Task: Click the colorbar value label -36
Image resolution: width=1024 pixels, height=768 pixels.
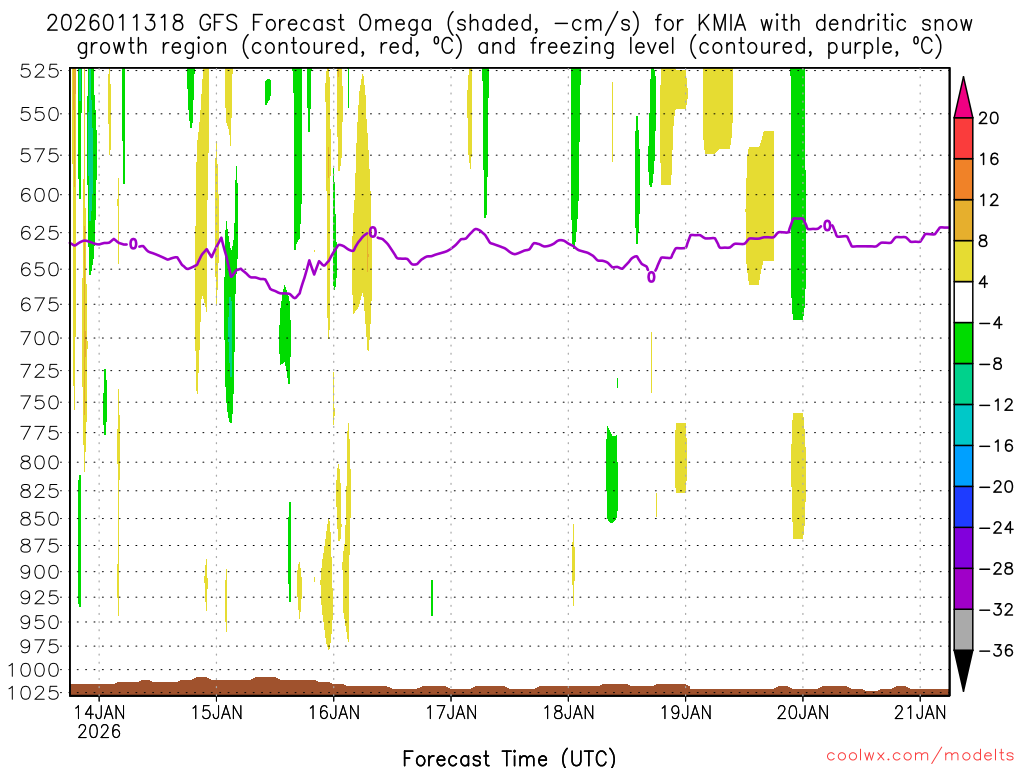Action: (995, 650)
